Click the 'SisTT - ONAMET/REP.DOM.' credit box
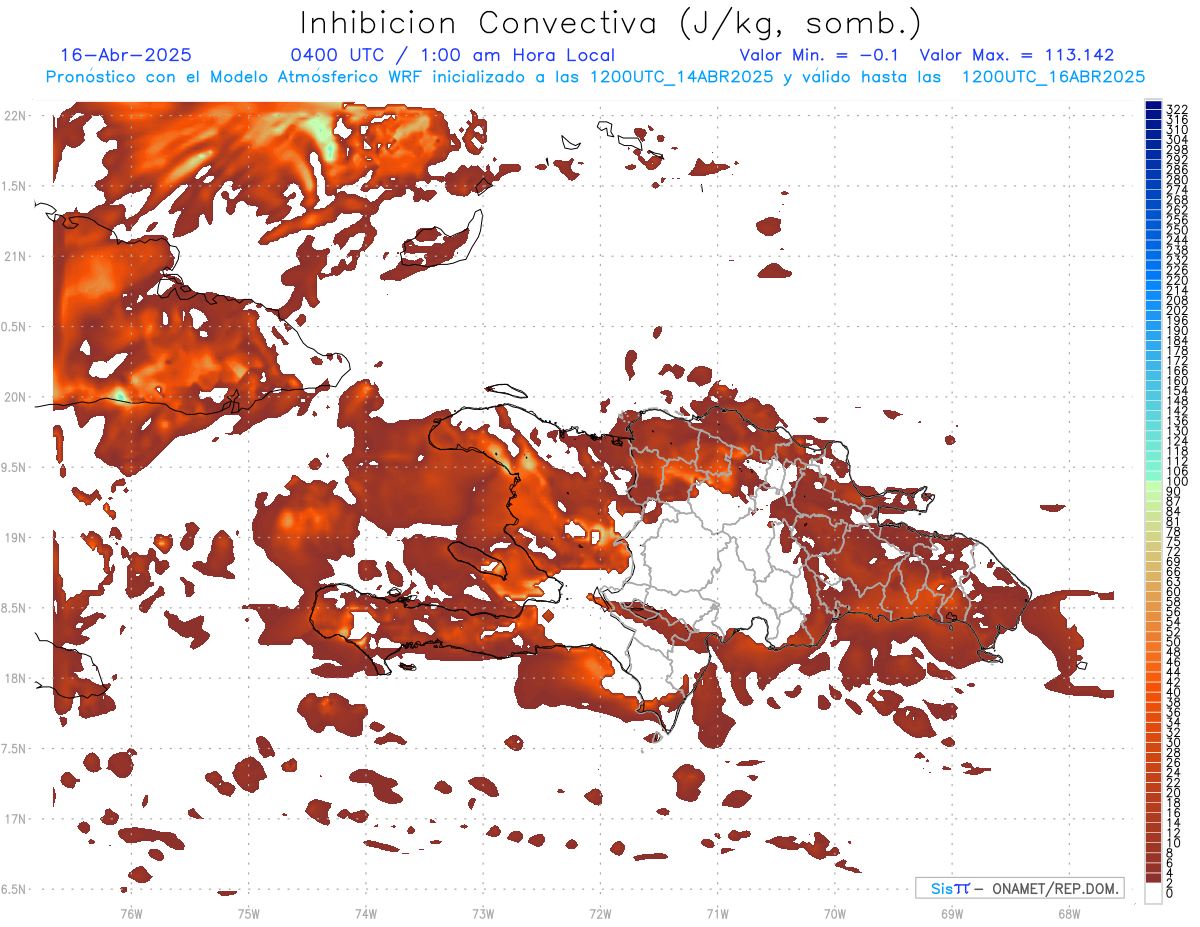The height and width of the screenshot is (927, 1200). tap(1019, 888)
